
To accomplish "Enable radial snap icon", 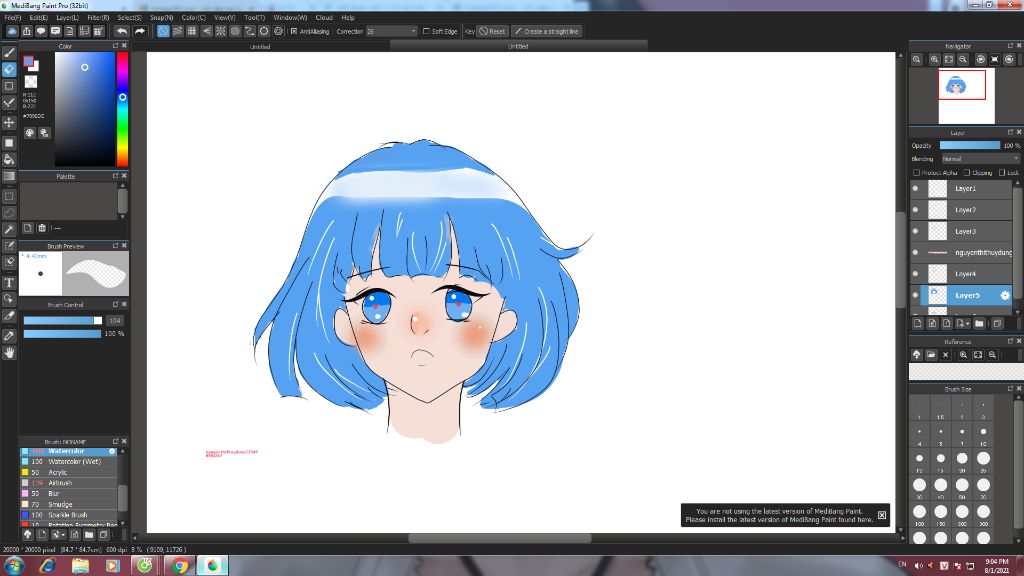I will pyautogui.click(x=221, y=31).
